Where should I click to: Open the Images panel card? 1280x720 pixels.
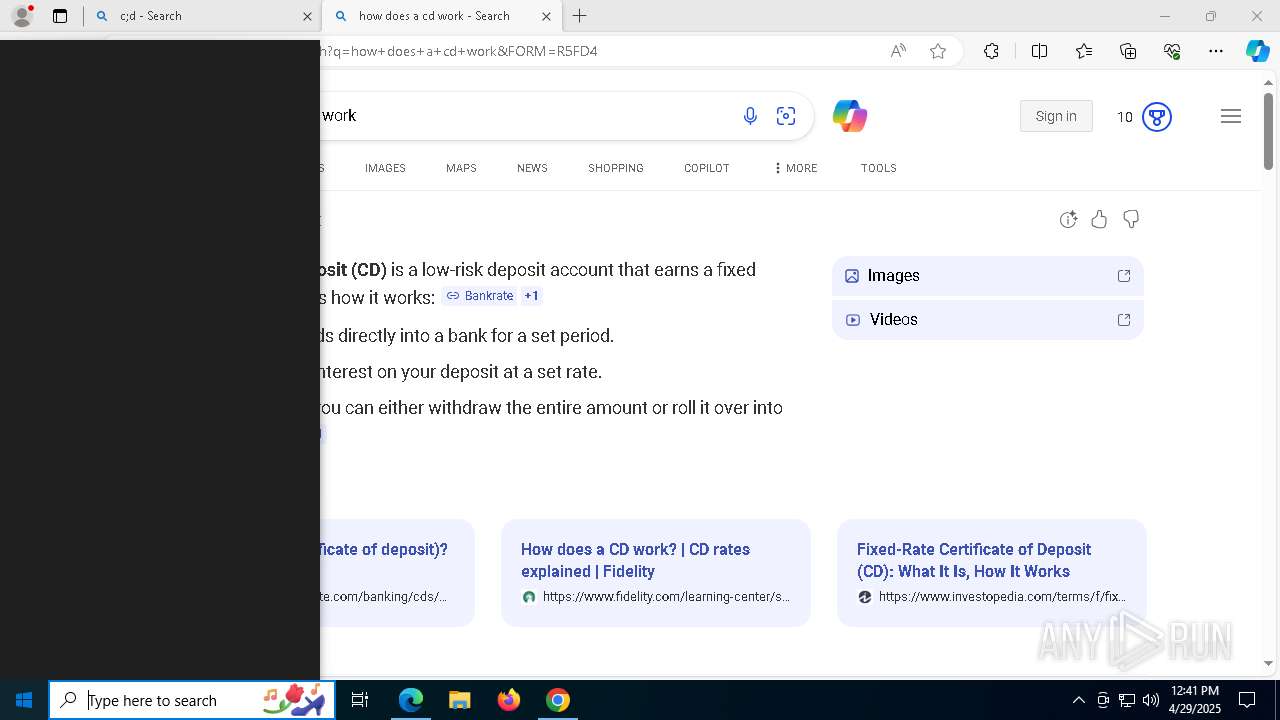[988, 276]
